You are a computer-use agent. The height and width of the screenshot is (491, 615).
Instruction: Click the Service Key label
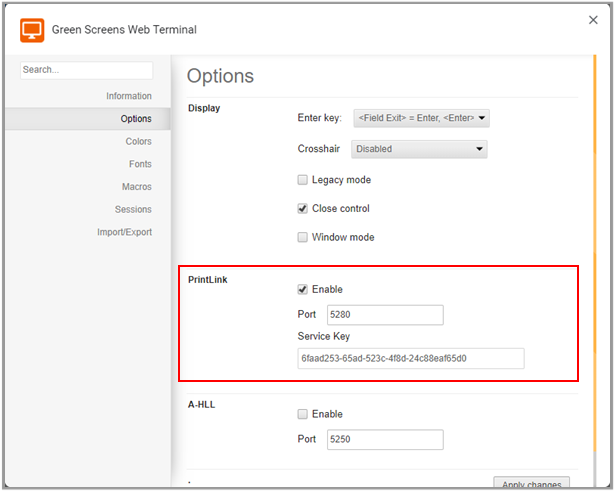[x=324, y=336]
